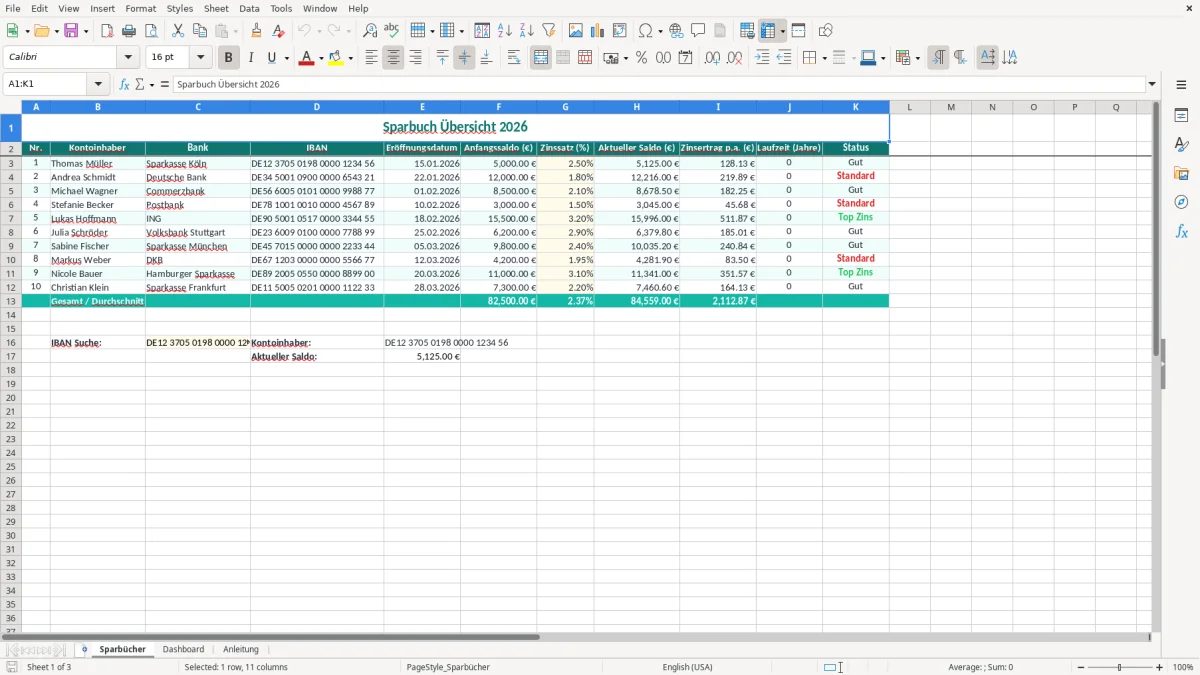The height and width of the screenshot is (675, 1200).
Task: Click the Sheet 1 of 3 status field
Action: [x=49, y=667]
